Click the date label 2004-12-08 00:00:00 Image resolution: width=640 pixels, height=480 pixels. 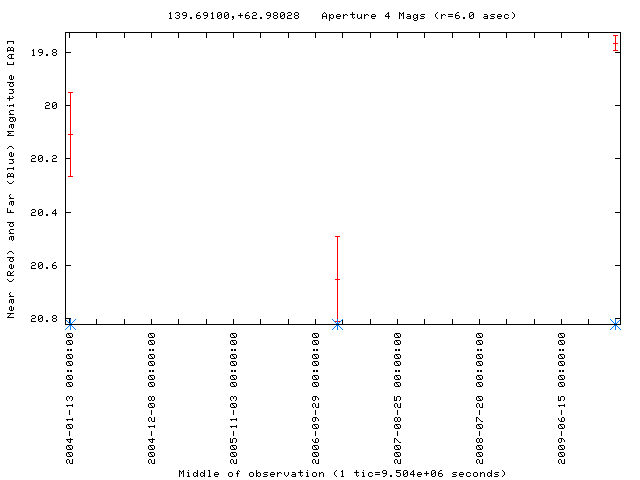(152, 398)
